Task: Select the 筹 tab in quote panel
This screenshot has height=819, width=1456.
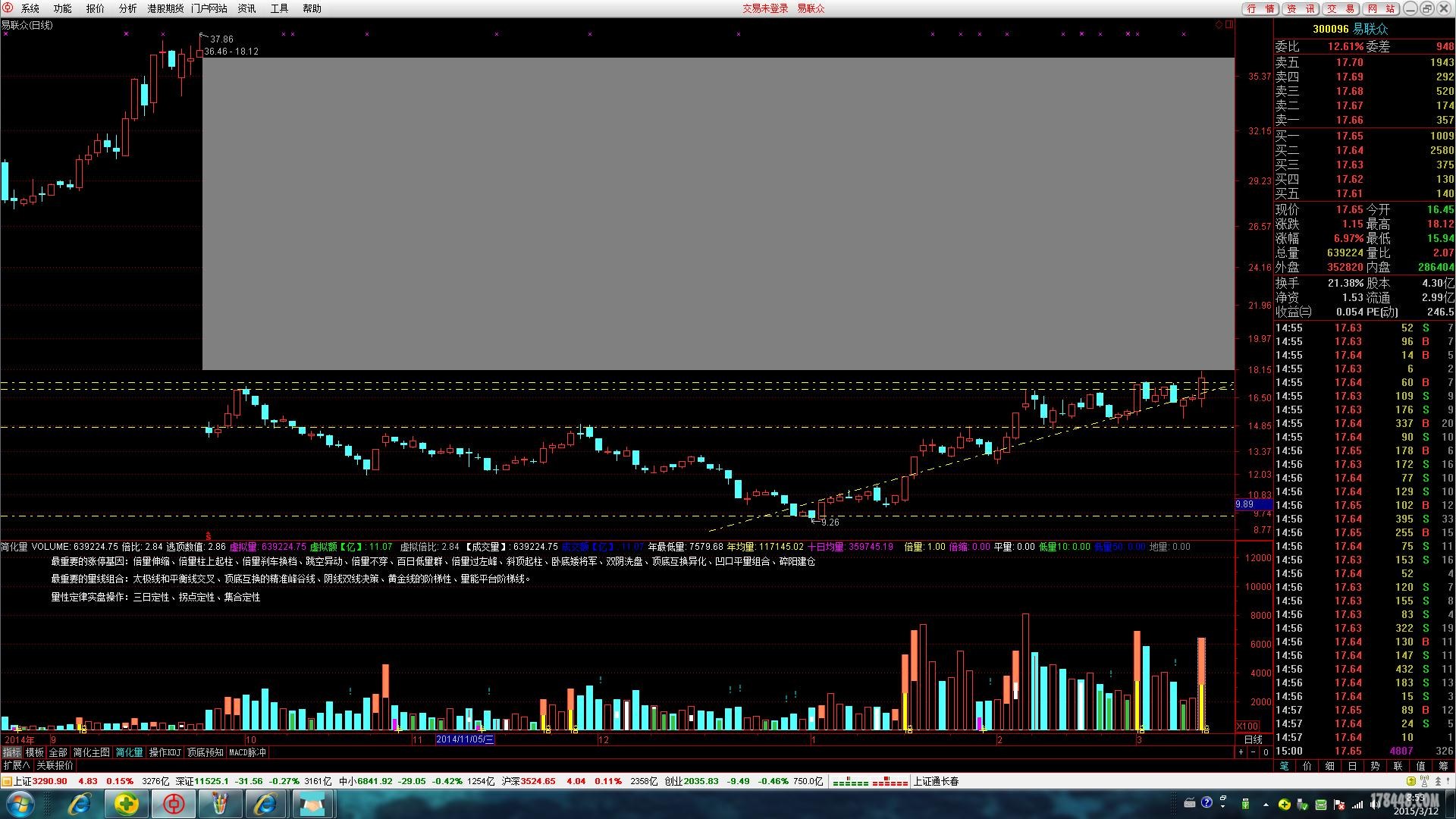Action: coord(1444,766)
